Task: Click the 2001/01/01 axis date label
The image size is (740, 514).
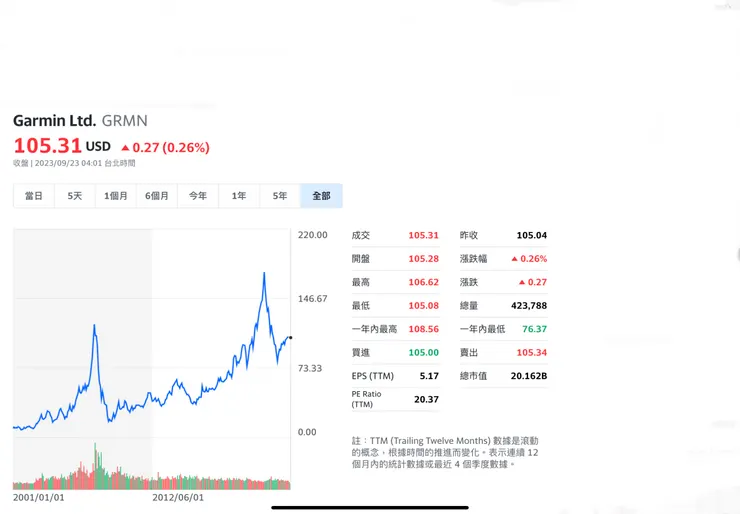Action: point(39,497)
